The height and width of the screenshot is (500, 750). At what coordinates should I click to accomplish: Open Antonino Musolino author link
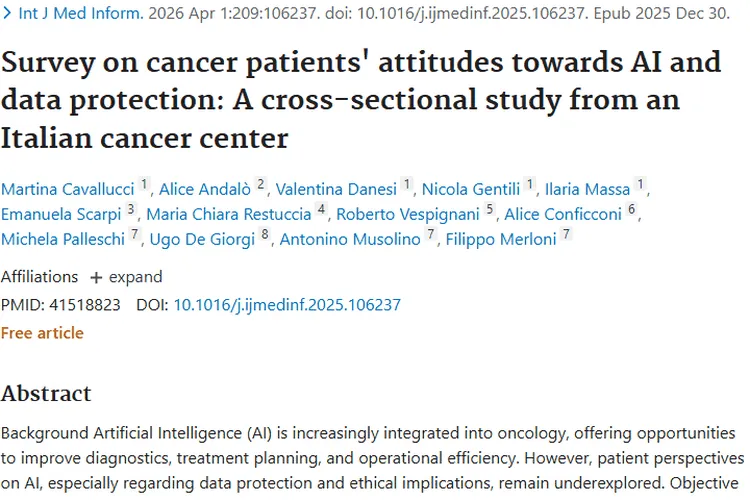351,239
